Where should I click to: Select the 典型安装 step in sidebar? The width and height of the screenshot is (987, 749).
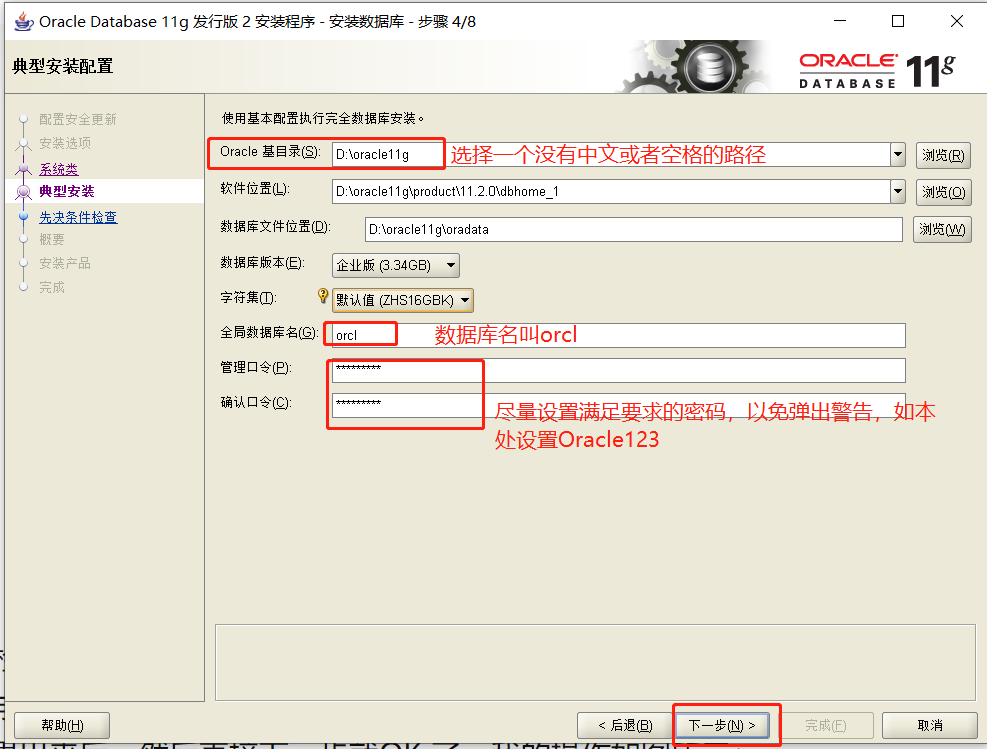[x=67, y=191]
